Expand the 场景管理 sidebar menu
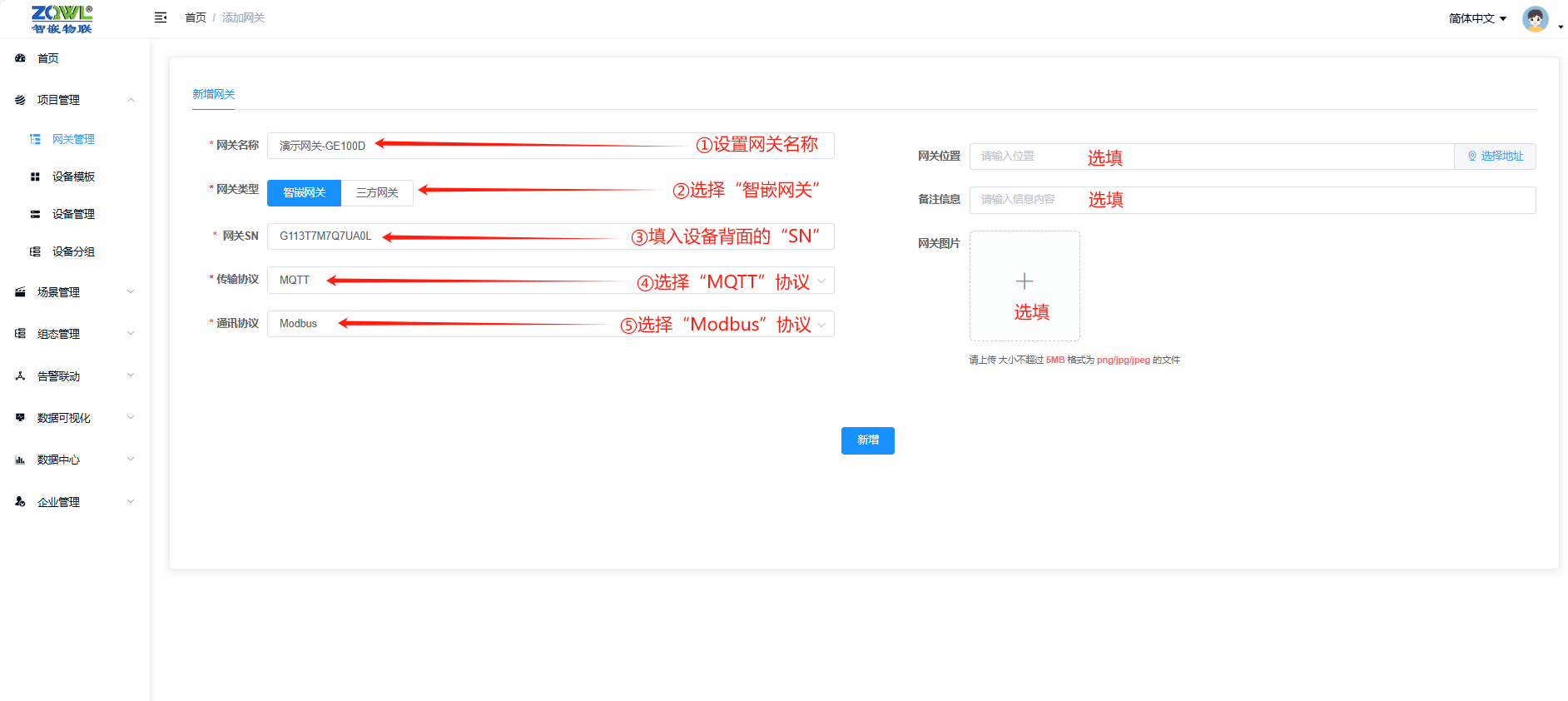The width and height of the screenshot is (1568, 701). click(x=75, y=292)
